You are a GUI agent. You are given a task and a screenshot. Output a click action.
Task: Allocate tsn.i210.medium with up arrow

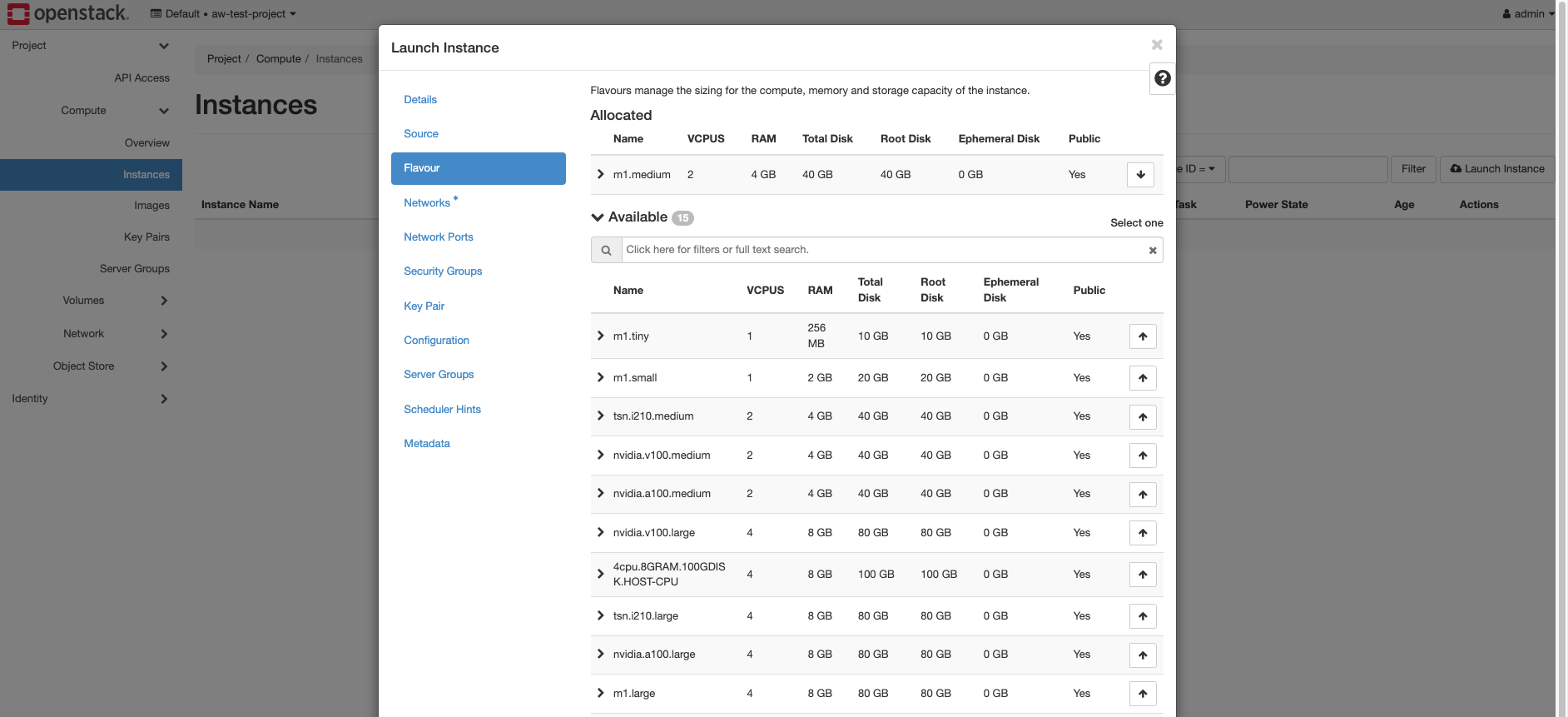pos(1143,416)
